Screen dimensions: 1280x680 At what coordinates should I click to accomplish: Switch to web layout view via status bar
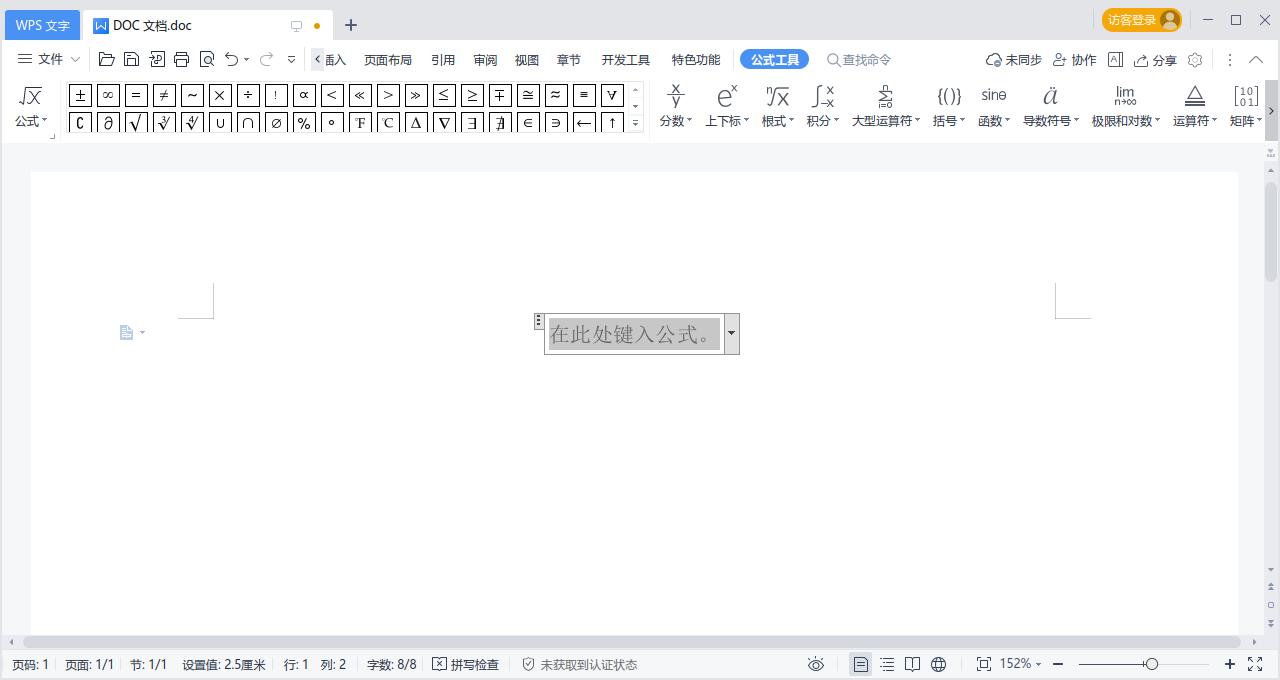click(x=938, y=663)
